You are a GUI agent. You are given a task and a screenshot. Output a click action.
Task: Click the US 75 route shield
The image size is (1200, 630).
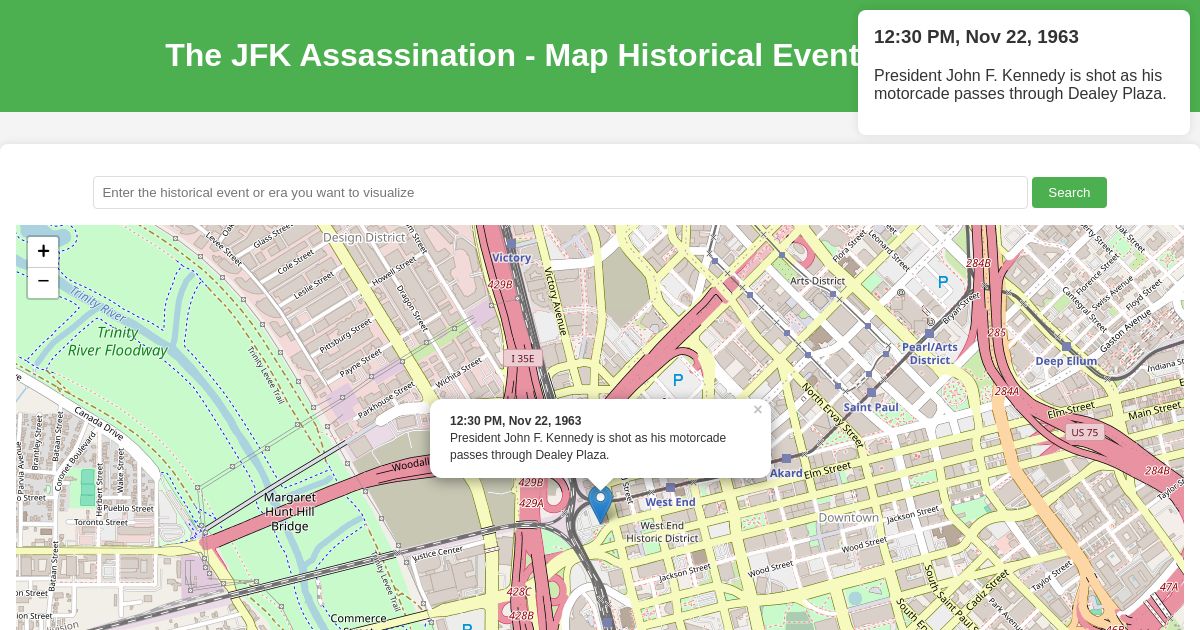pos(1084,432)
